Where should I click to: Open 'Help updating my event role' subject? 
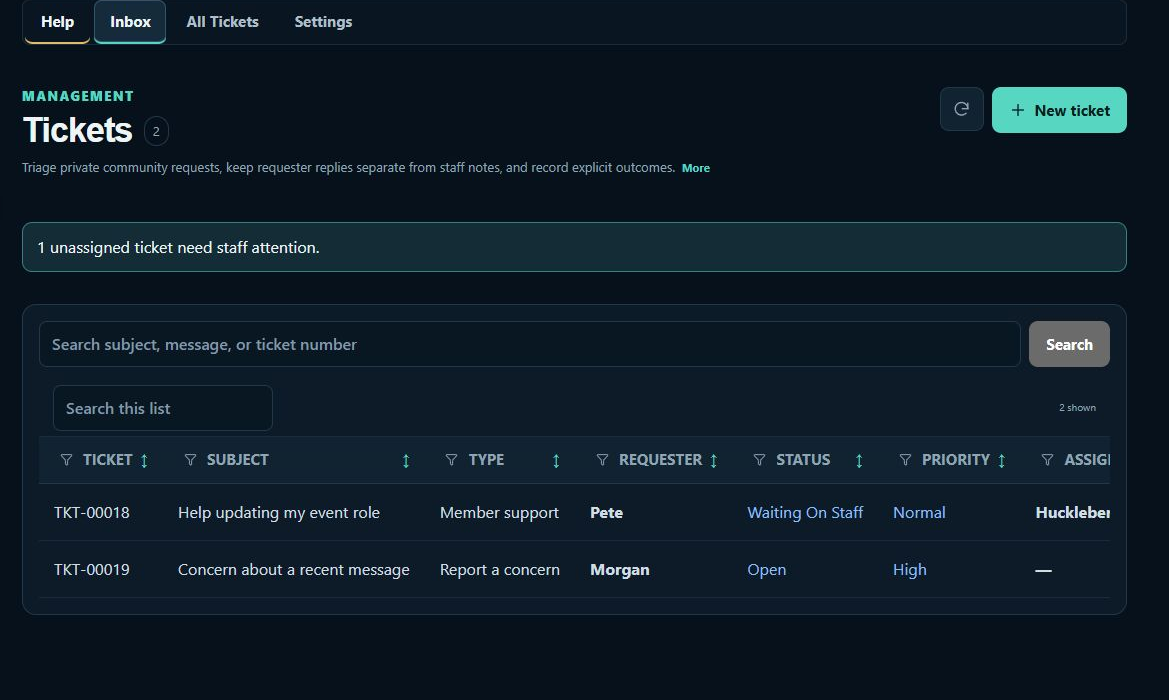click(x=279, y=513)
